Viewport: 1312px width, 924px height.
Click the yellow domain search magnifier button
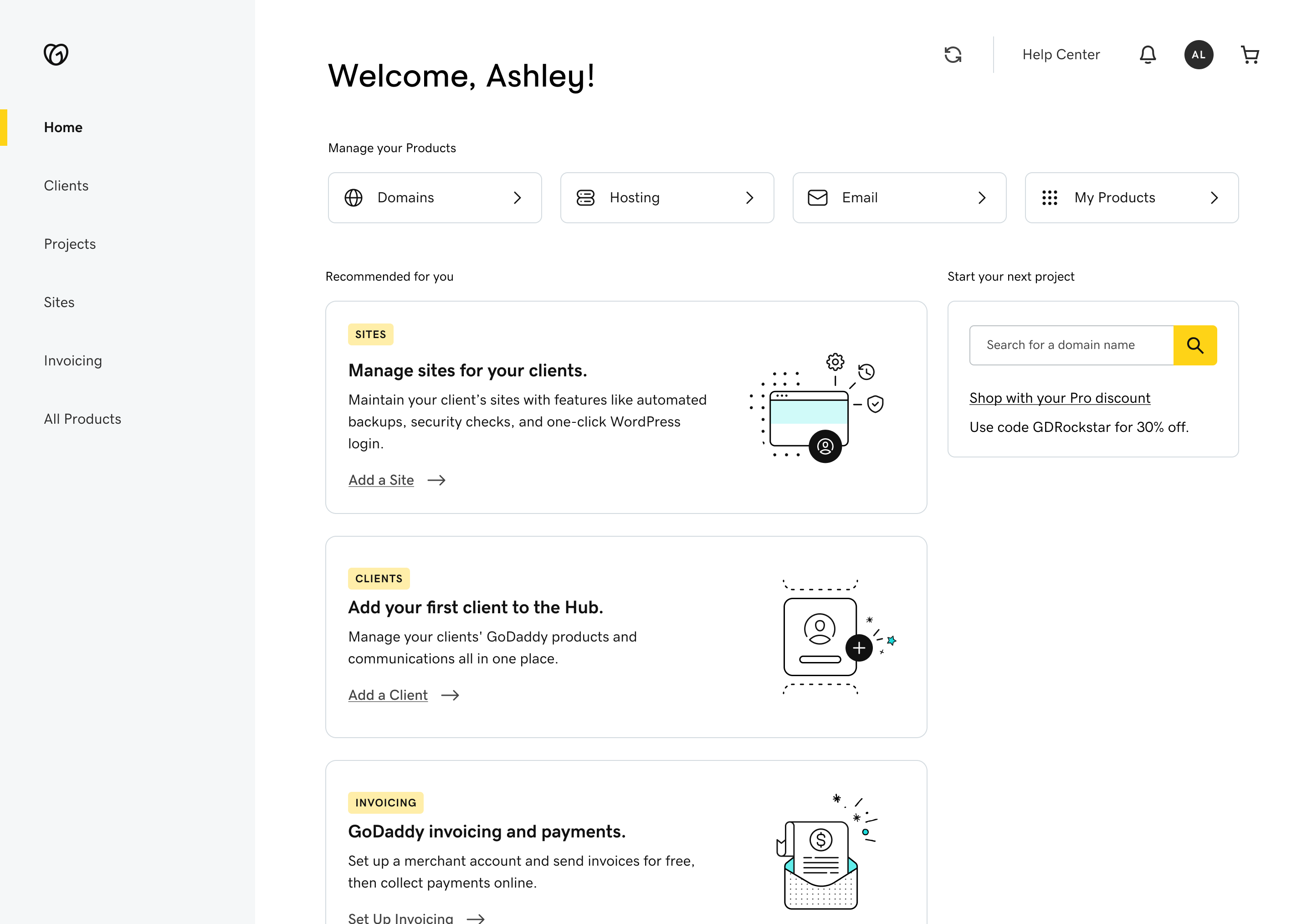1195,345
